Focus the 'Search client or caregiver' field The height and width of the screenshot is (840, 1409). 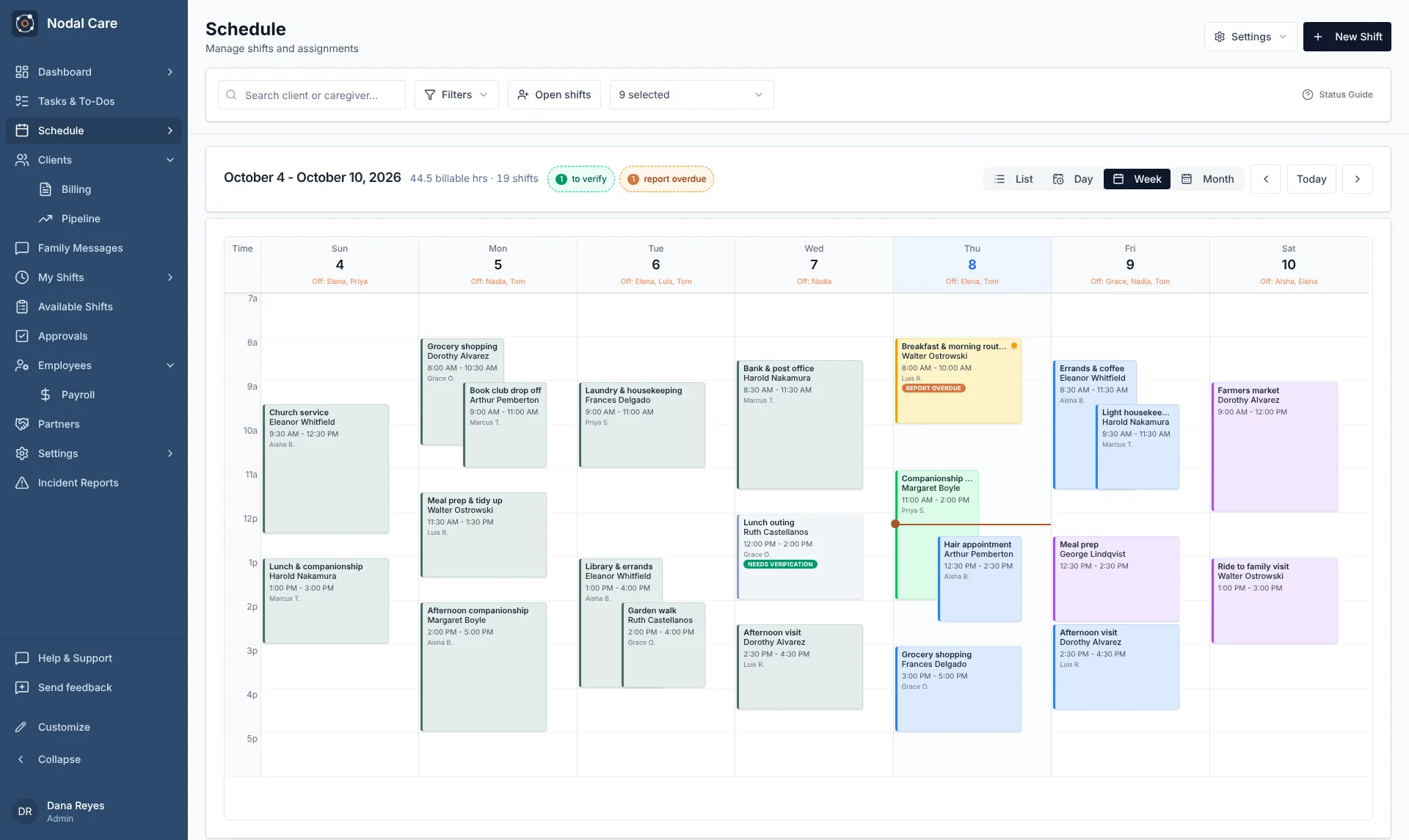click(312, 95)
